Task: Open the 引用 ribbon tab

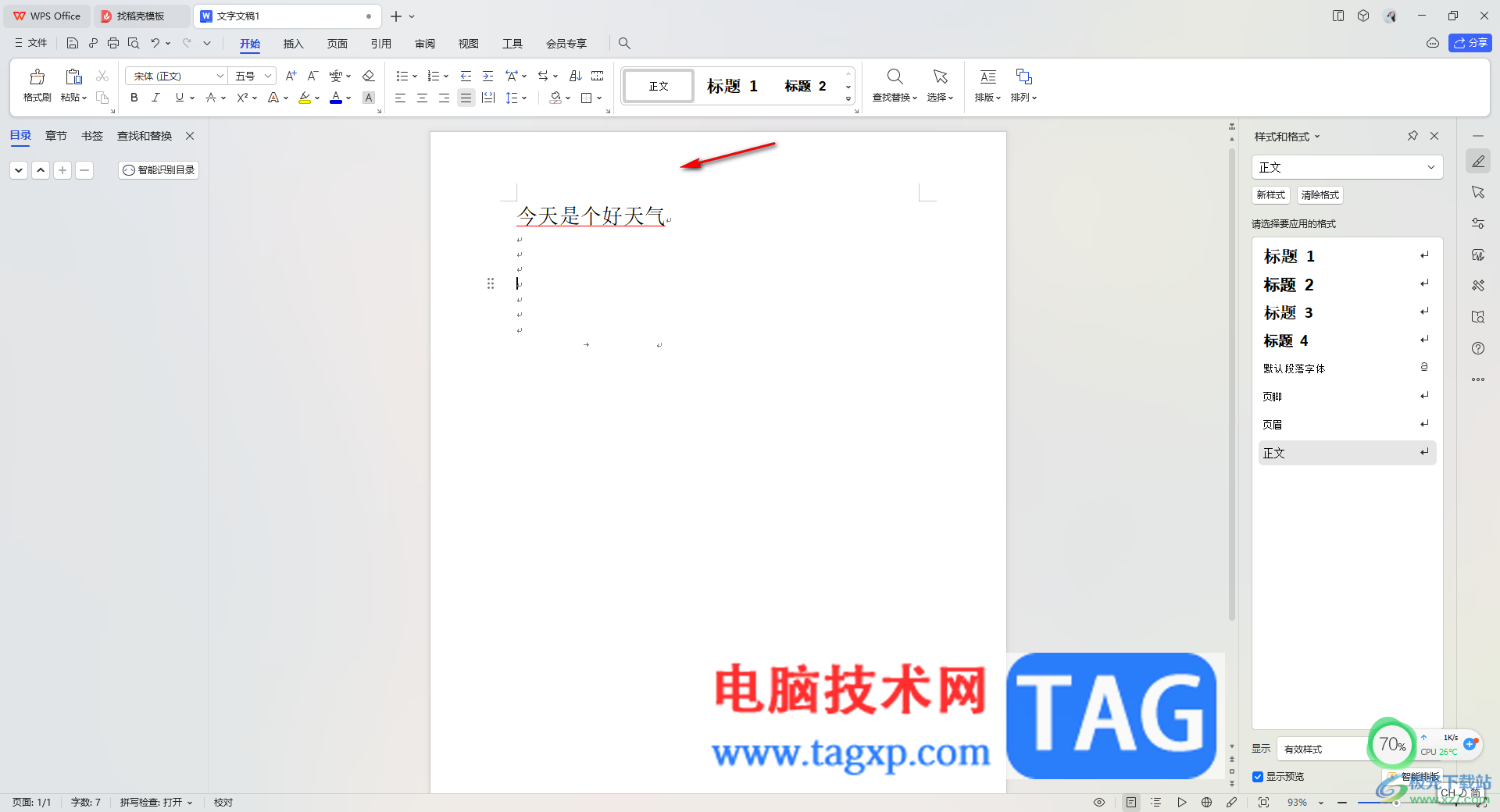Action: [380, 44]
